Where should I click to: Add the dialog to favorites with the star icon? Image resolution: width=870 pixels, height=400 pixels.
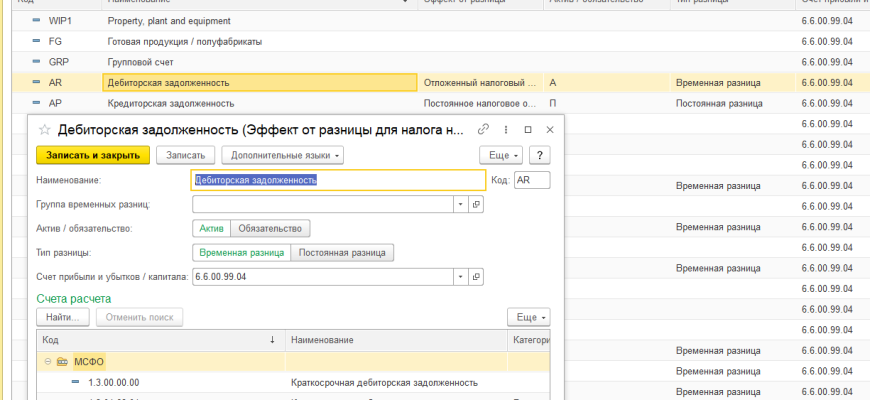[44, 130]
